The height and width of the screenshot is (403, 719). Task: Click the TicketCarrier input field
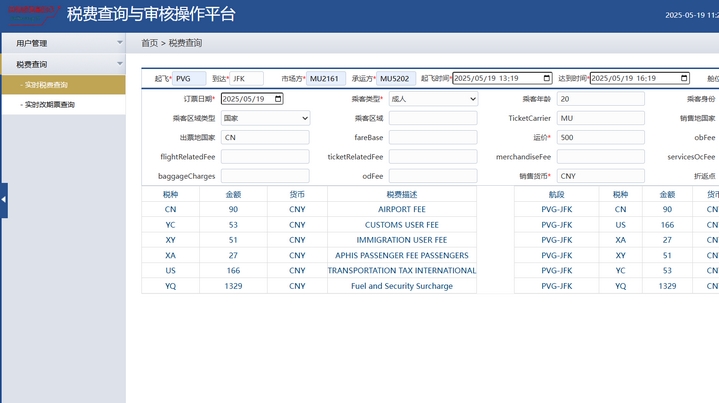pyautogui.click(x=600, y=118)
